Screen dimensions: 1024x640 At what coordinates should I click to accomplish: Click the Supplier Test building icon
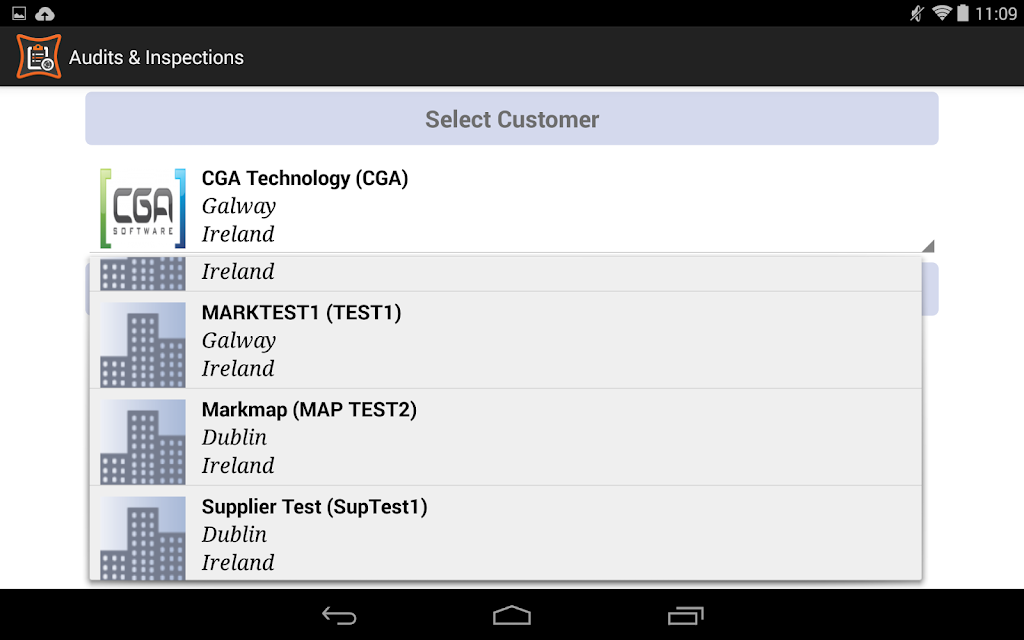pyautogui.click(x=142, y=539)
